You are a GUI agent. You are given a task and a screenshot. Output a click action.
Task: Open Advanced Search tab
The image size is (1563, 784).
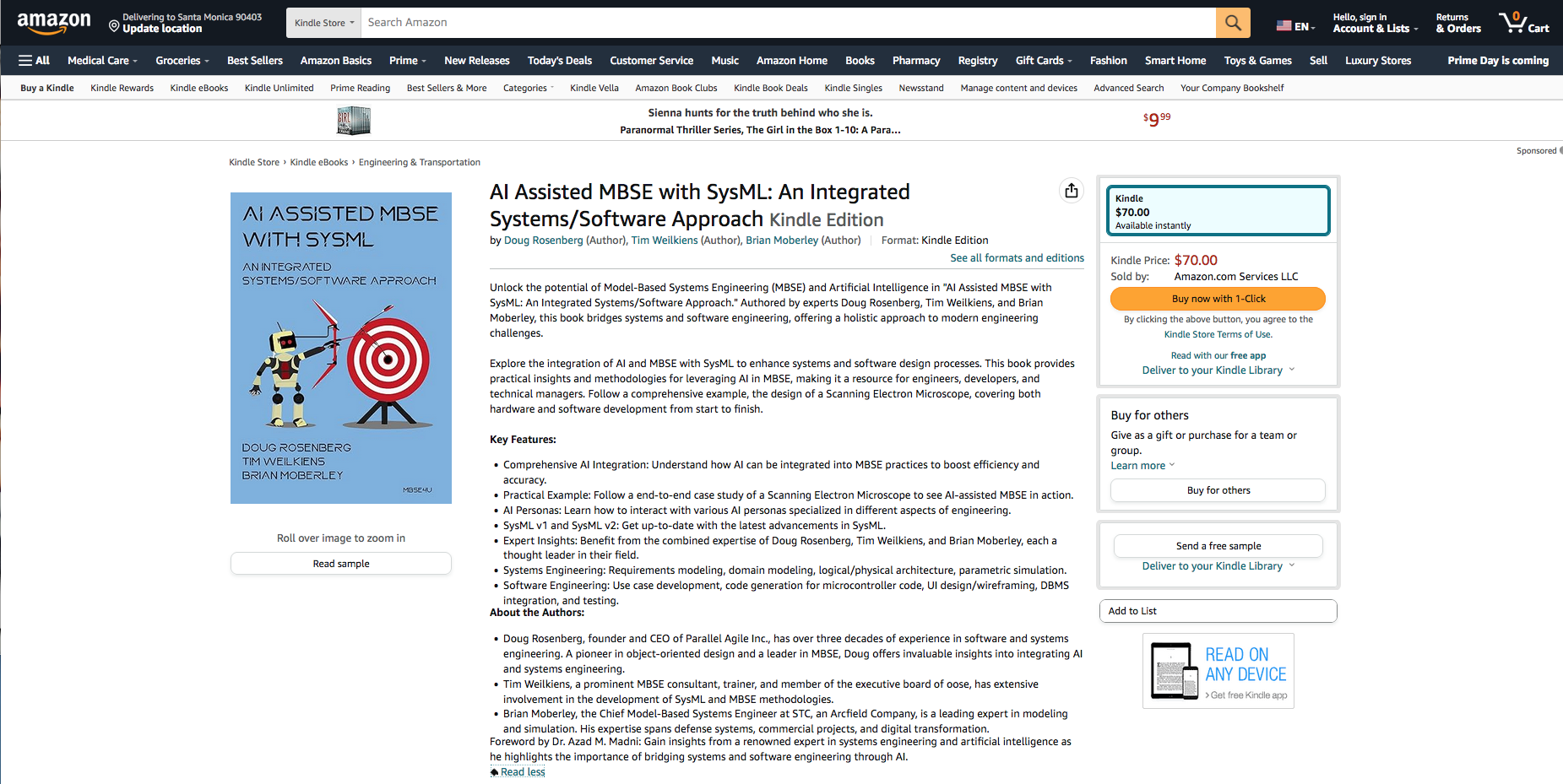point(1129,88)
